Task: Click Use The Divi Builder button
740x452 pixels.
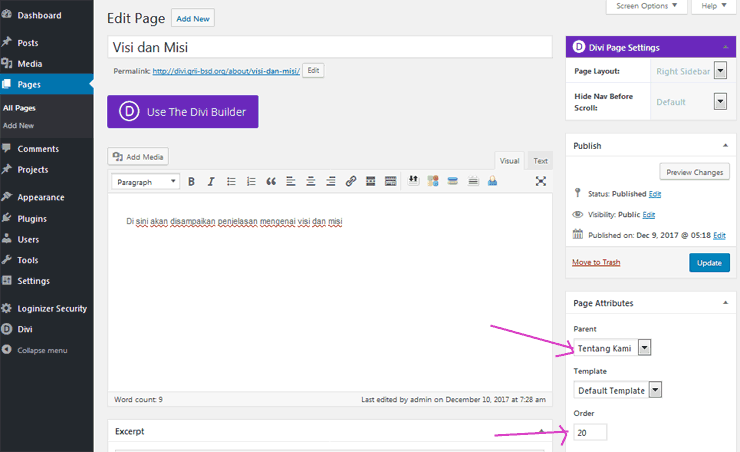Action: click(183, 111)
